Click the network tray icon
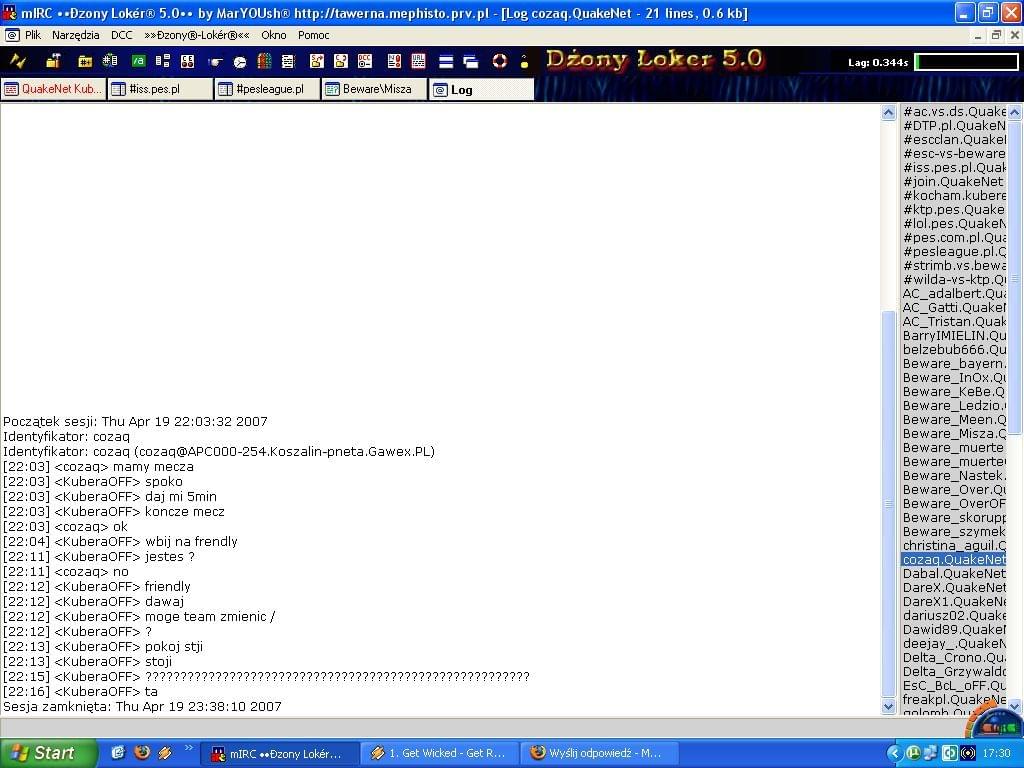The width and height of the screenshot is (1024, 768). [x=930, y=753]
